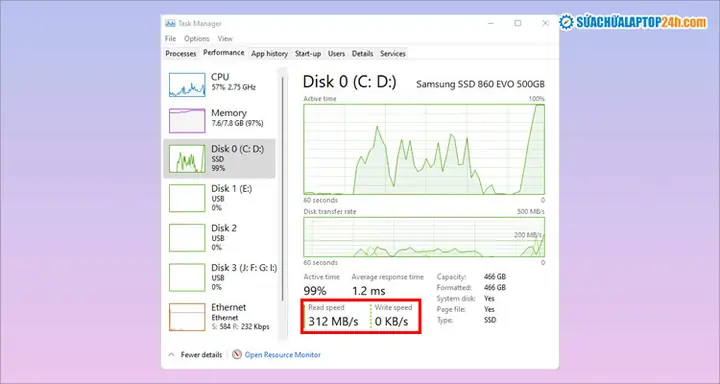
Task: Click the Type SSD value
Action: [490, 320]
